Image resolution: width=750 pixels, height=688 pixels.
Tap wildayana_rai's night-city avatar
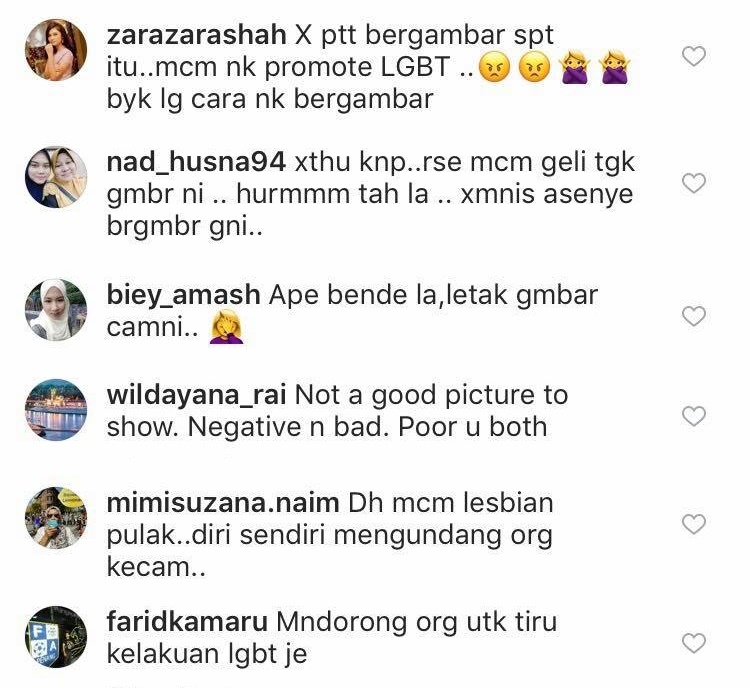(56, 410)
